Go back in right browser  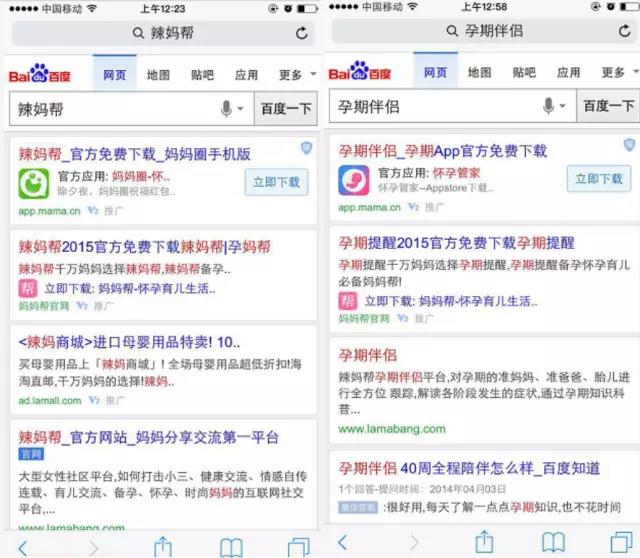tap(342, 542)
